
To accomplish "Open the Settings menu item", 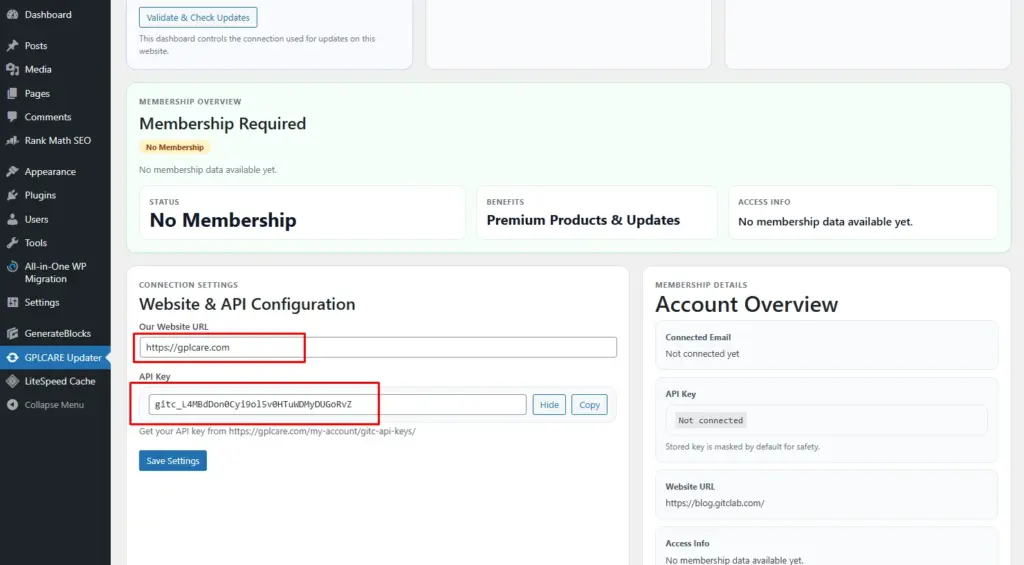I will point(42,302).
